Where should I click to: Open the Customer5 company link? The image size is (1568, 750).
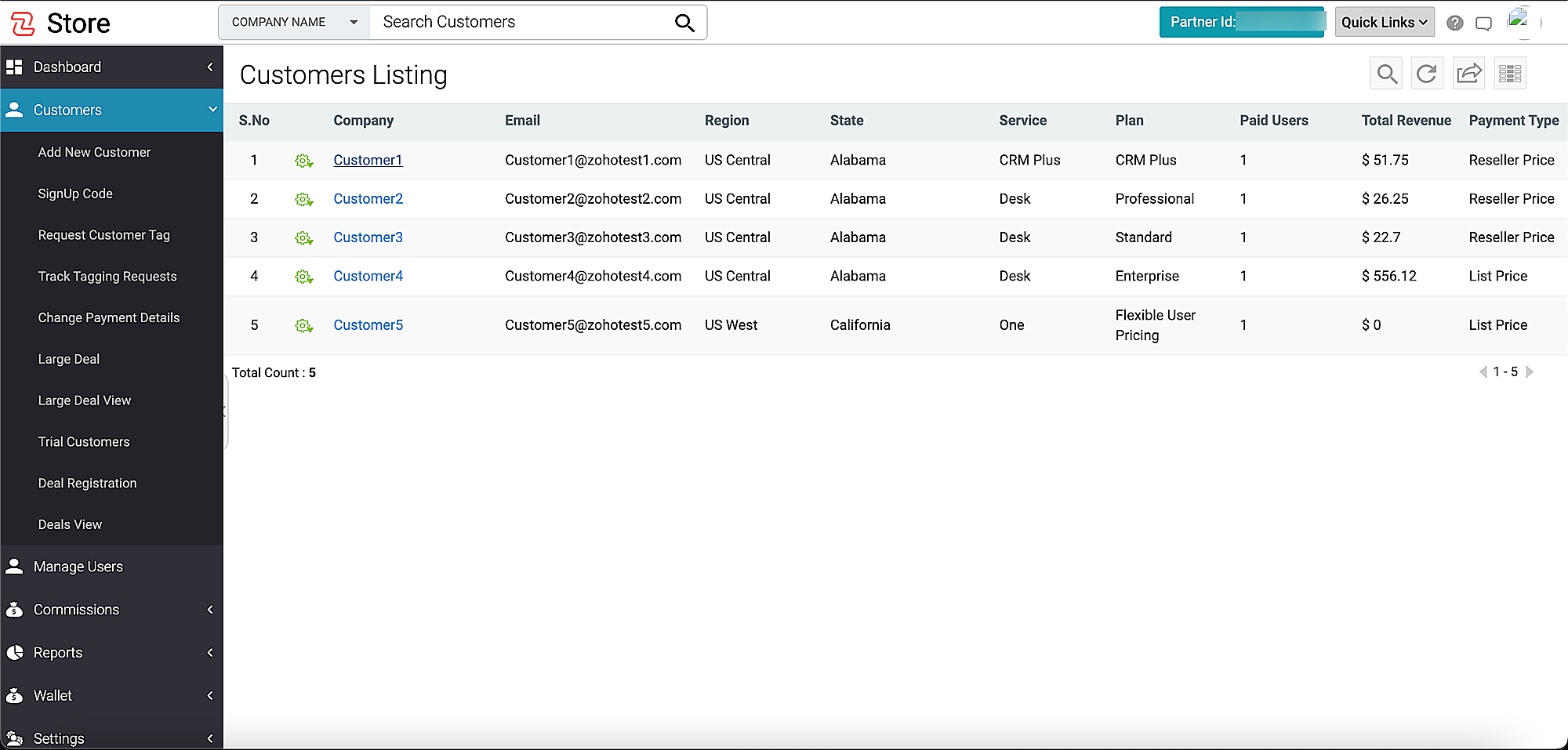click(x=368, y=325)
